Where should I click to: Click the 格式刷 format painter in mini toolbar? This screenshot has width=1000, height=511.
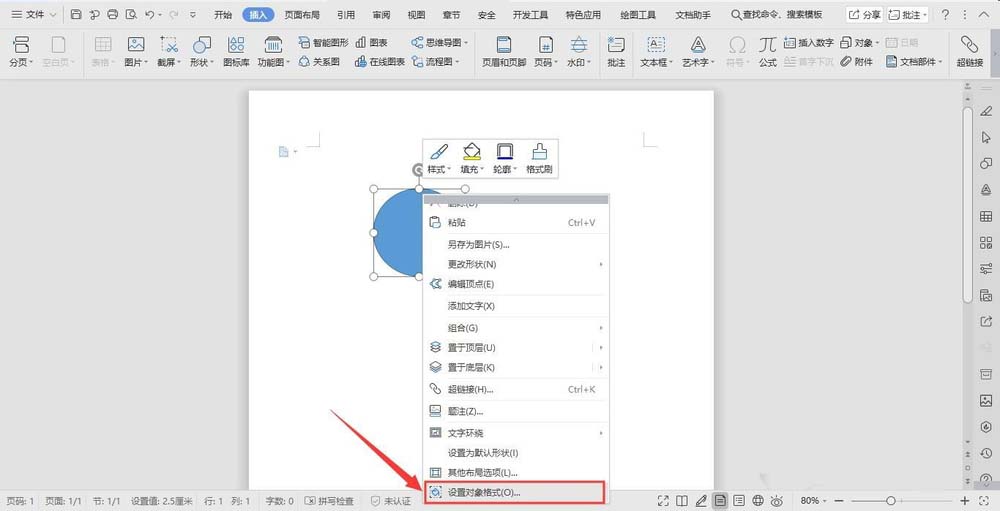[539, 158]
